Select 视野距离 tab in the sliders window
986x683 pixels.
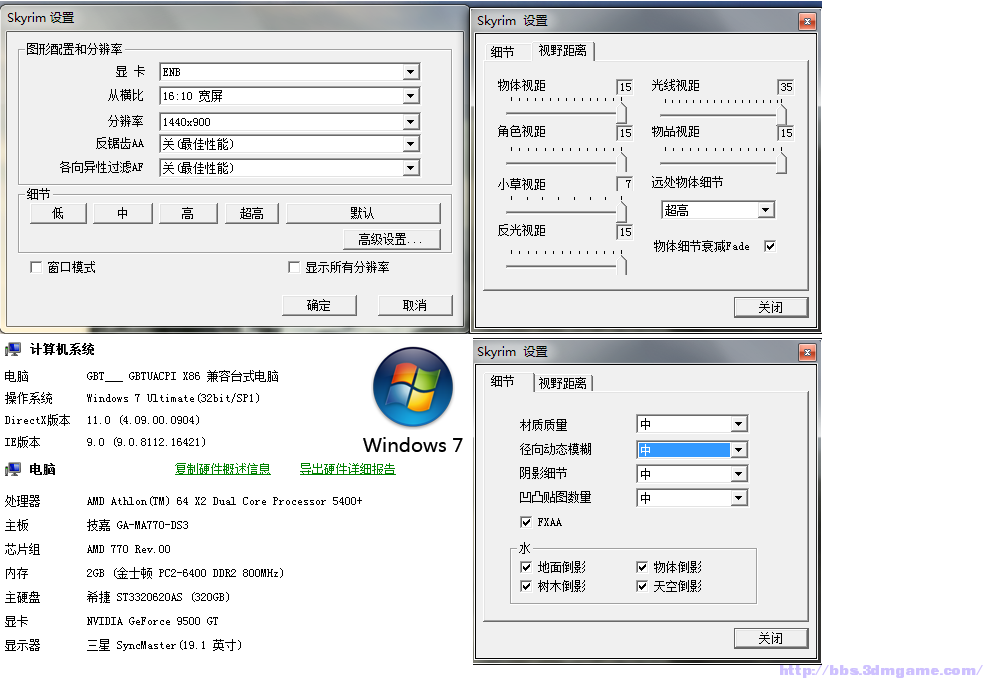563,50
